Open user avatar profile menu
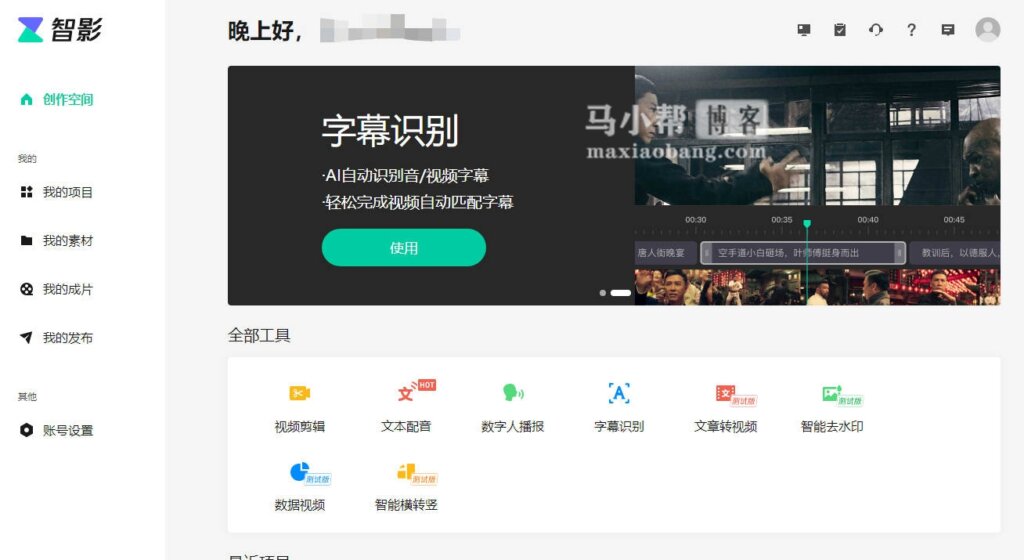 tap(987, 29)
